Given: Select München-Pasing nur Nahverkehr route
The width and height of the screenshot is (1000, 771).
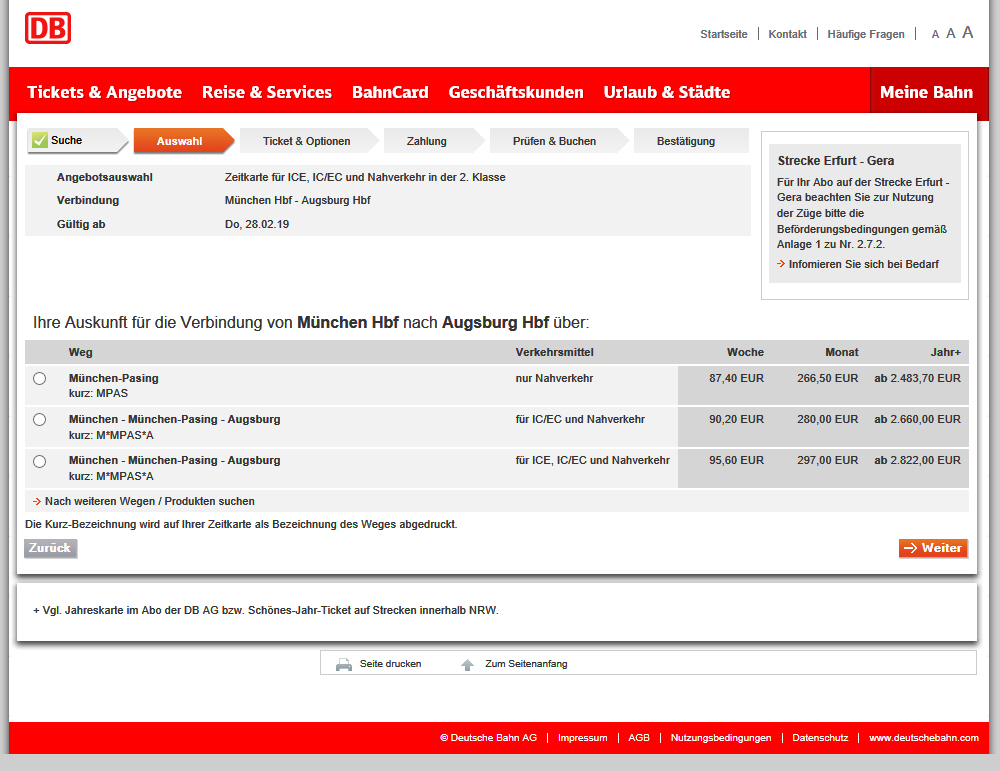Looking at the screenshot, I should pyautogui.click(x=40, y=379).
